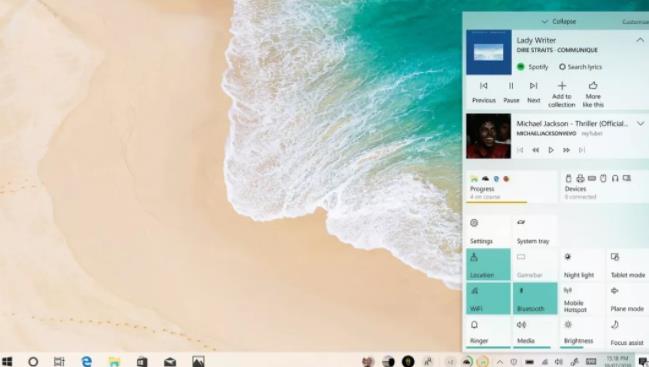Play the Michael Jackson Thriller video

[x=551, y=150]
